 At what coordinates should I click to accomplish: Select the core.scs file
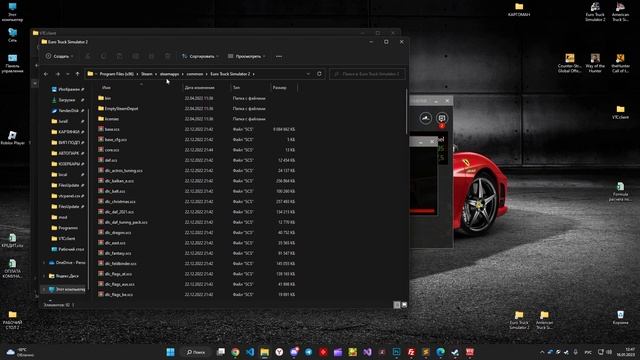[109, 150]
